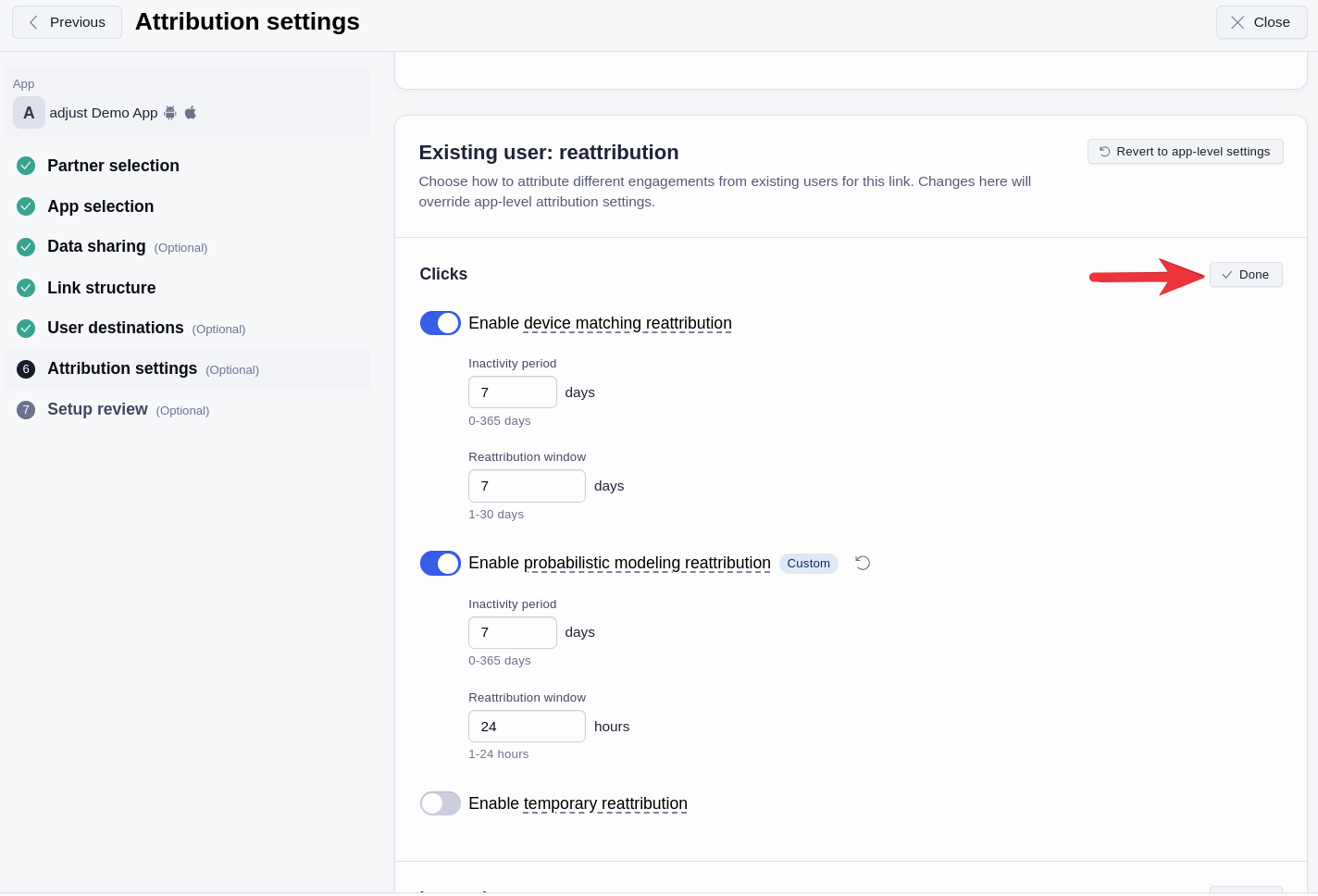Open the App selection step
Viewport: 1318px width, 896px height.
(x=101, y=206)
